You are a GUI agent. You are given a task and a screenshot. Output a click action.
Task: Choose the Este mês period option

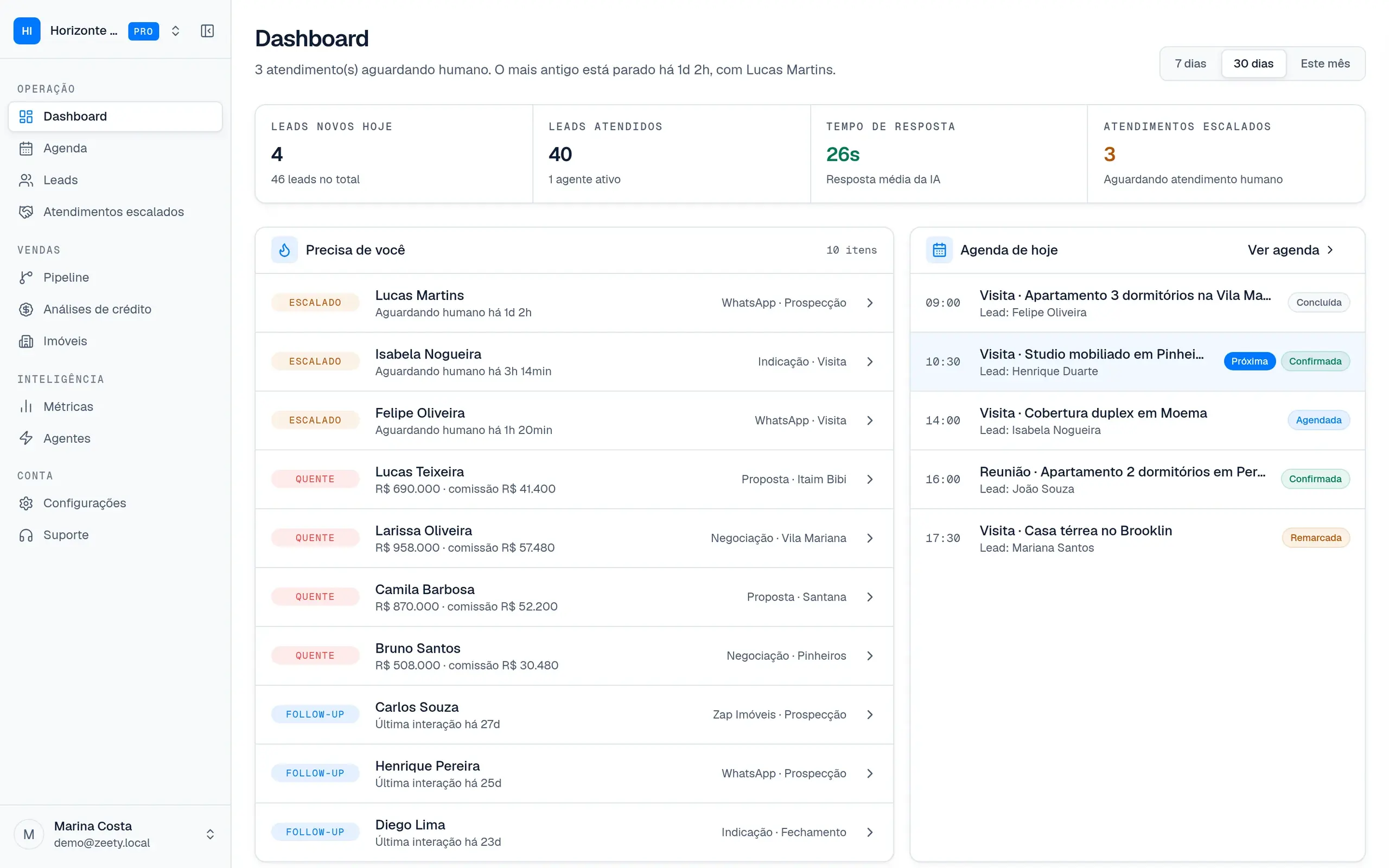[x=1325, y=63]
